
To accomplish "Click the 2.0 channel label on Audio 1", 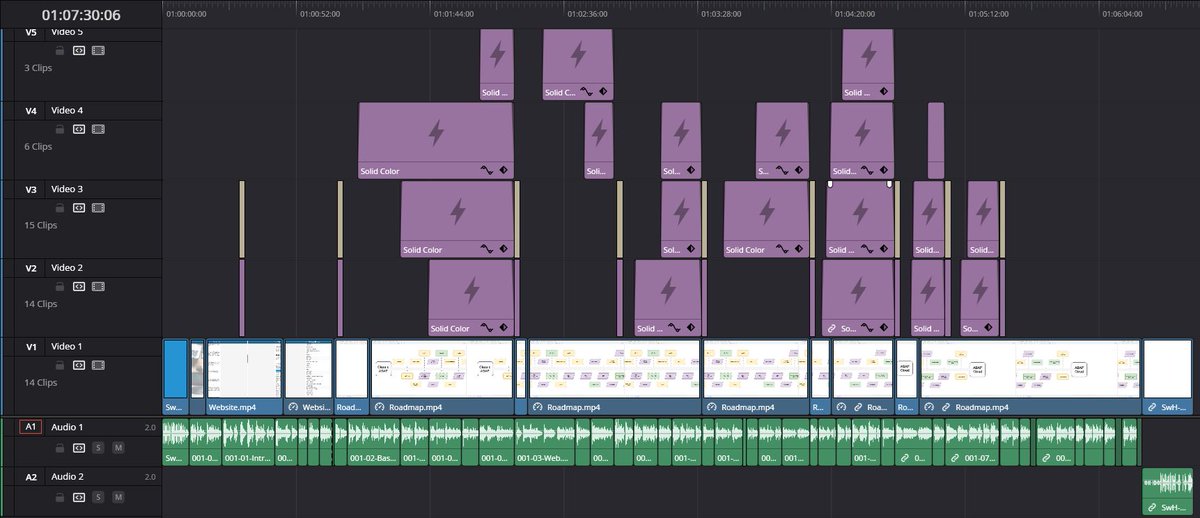I will (x=150, y=427).
